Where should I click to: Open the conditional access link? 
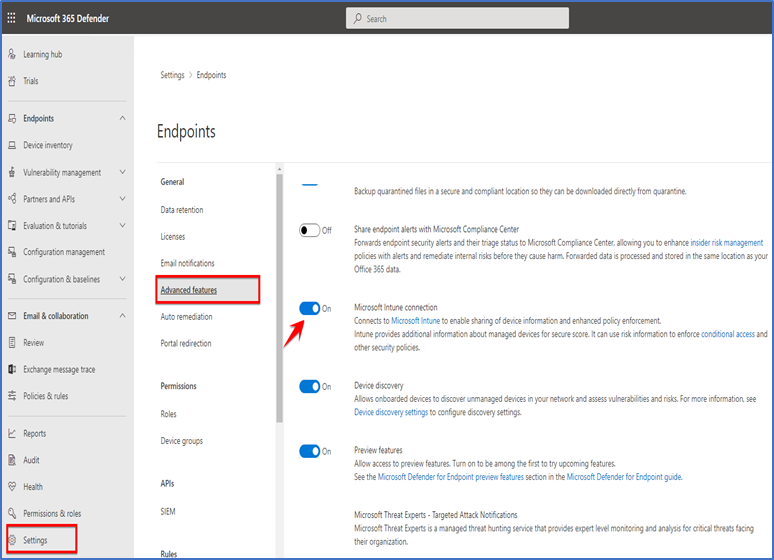coord(728,334)
